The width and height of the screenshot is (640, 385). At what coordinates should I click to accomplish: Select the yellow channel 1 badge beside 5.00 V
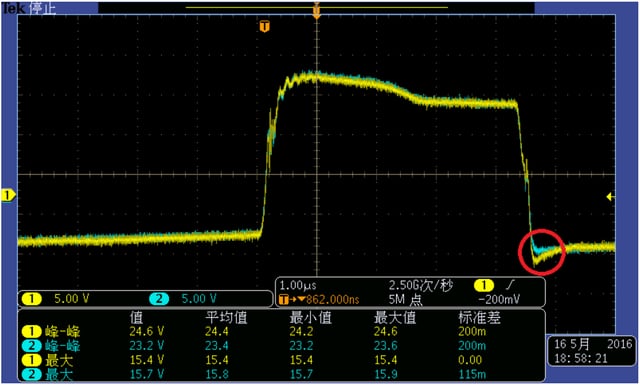tap(32, 299)
